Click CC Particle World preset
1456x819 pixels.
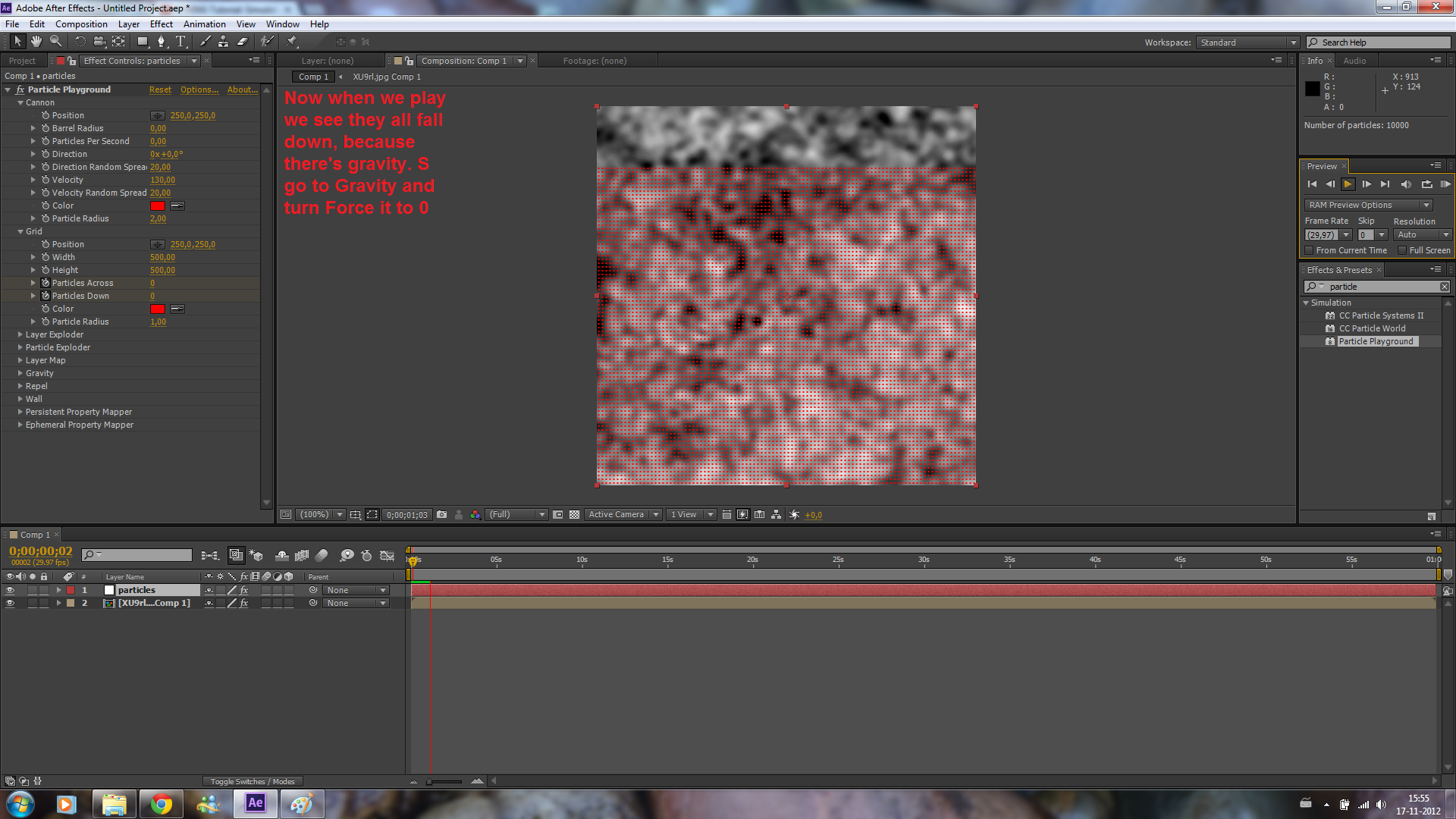1372,328
